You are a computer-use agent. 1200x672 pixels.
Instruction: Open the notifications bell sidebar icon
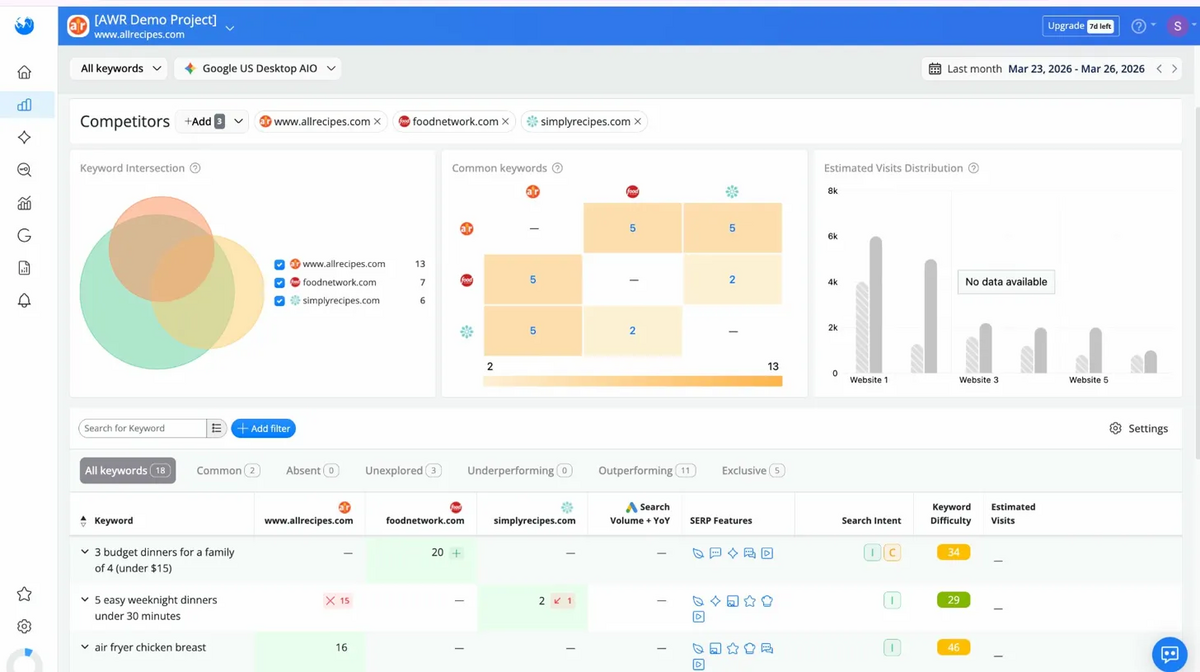coord(24,301)
